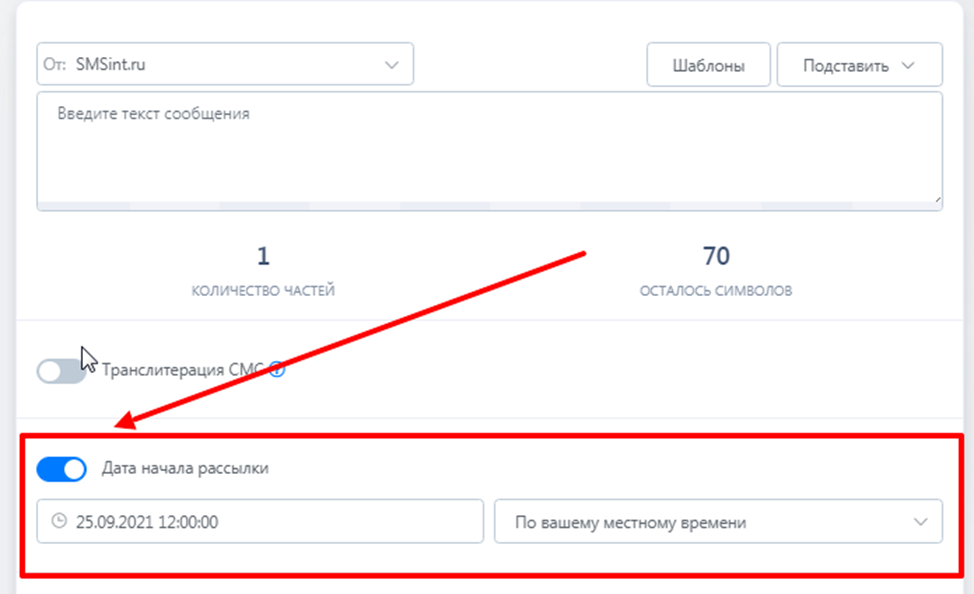Open the Шаблоны templates button

(x=708, y=65)
